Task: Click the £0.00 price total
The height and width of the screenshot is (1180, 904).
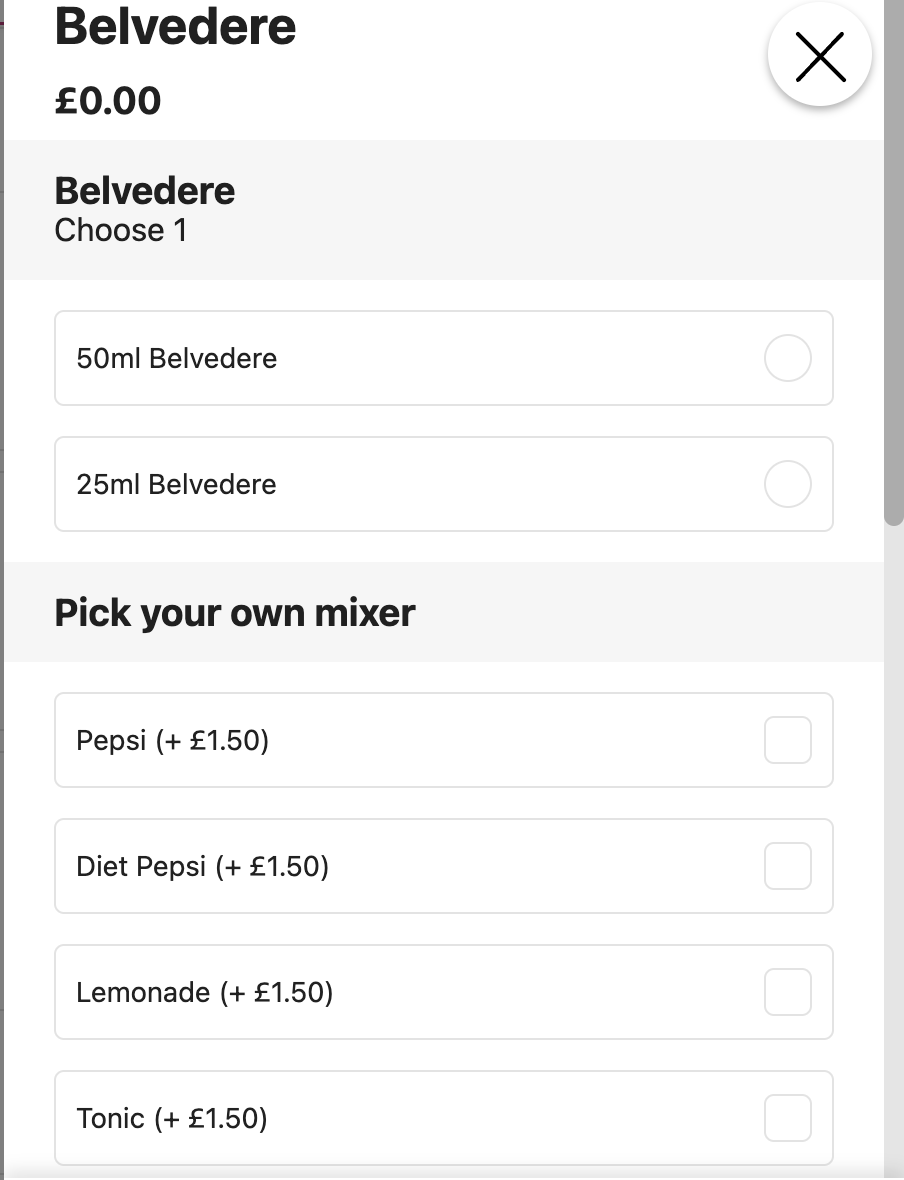Action: tap(107, 101)
